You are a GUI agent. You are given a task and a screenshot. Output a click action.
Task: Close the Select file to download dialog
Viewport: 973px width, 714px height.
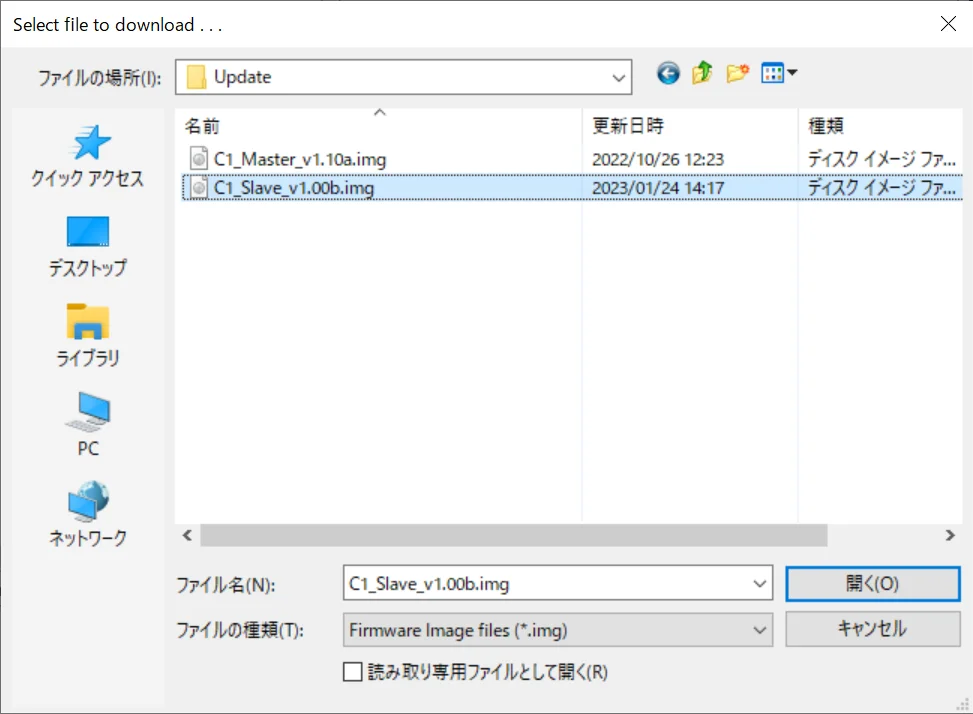coord(948,24)
